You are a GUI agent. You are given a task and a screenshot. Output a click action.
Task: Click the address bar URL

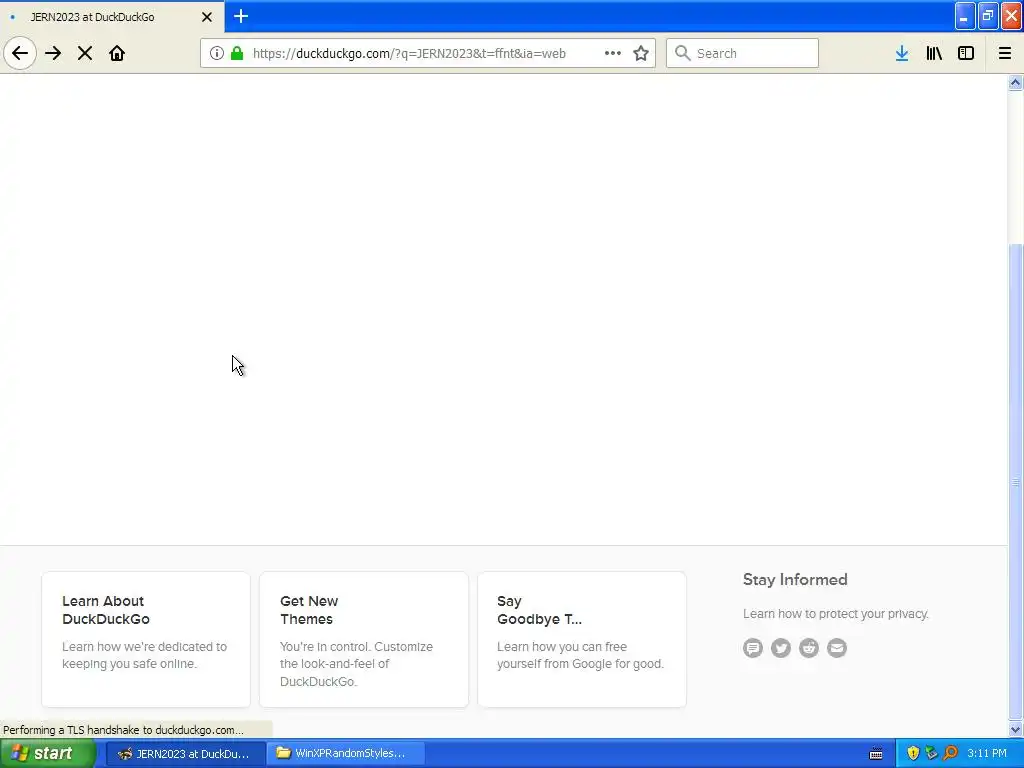[x=409, y=54]
